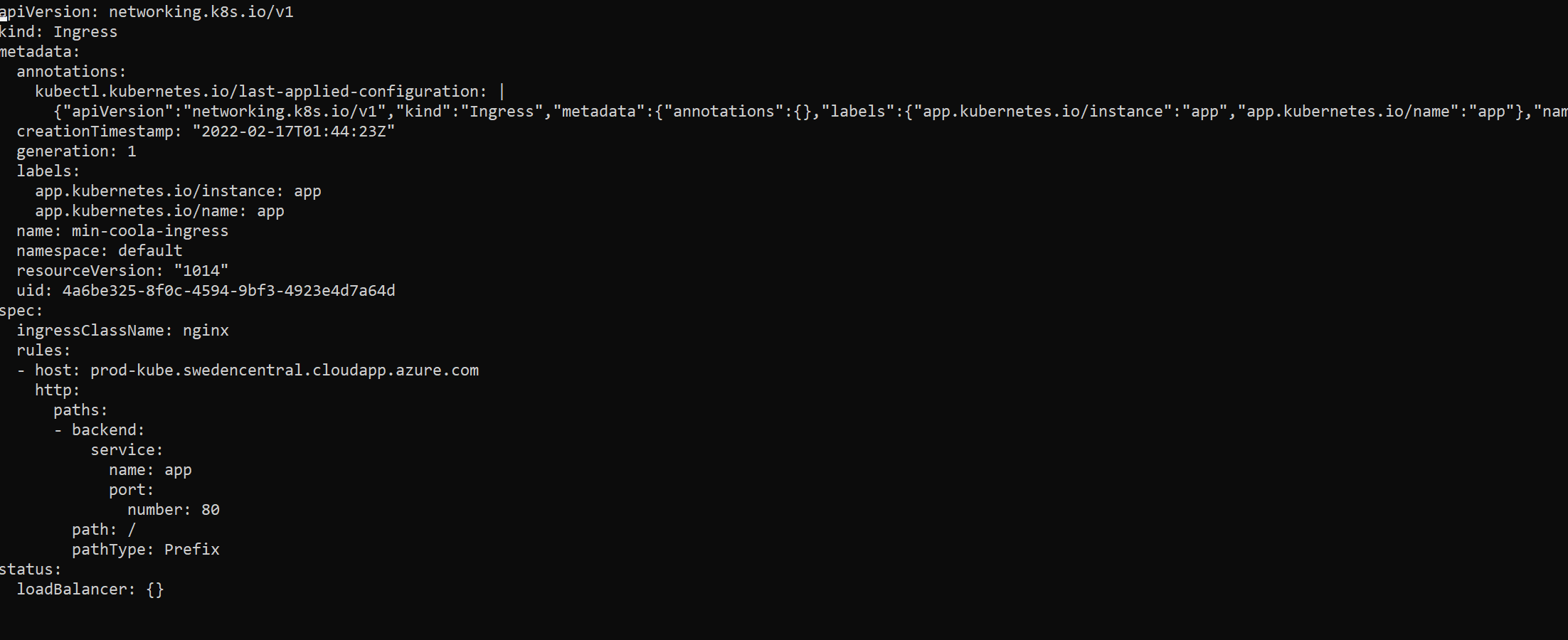Viewport: 1568px width, 640px height.
Task: Click the loadBalancer empty braces
Action: pyautogui.click(x=155, y=590)
